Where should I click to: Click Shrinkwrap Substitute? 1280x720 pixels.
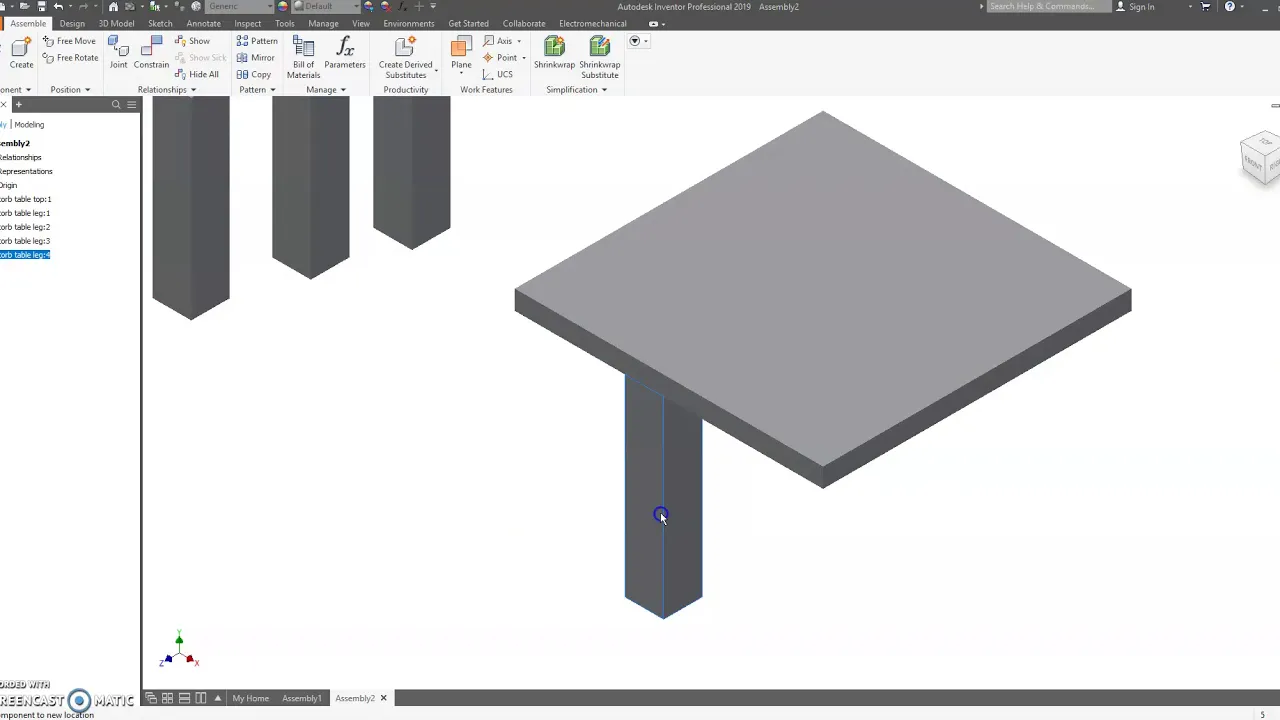[600, 58]
